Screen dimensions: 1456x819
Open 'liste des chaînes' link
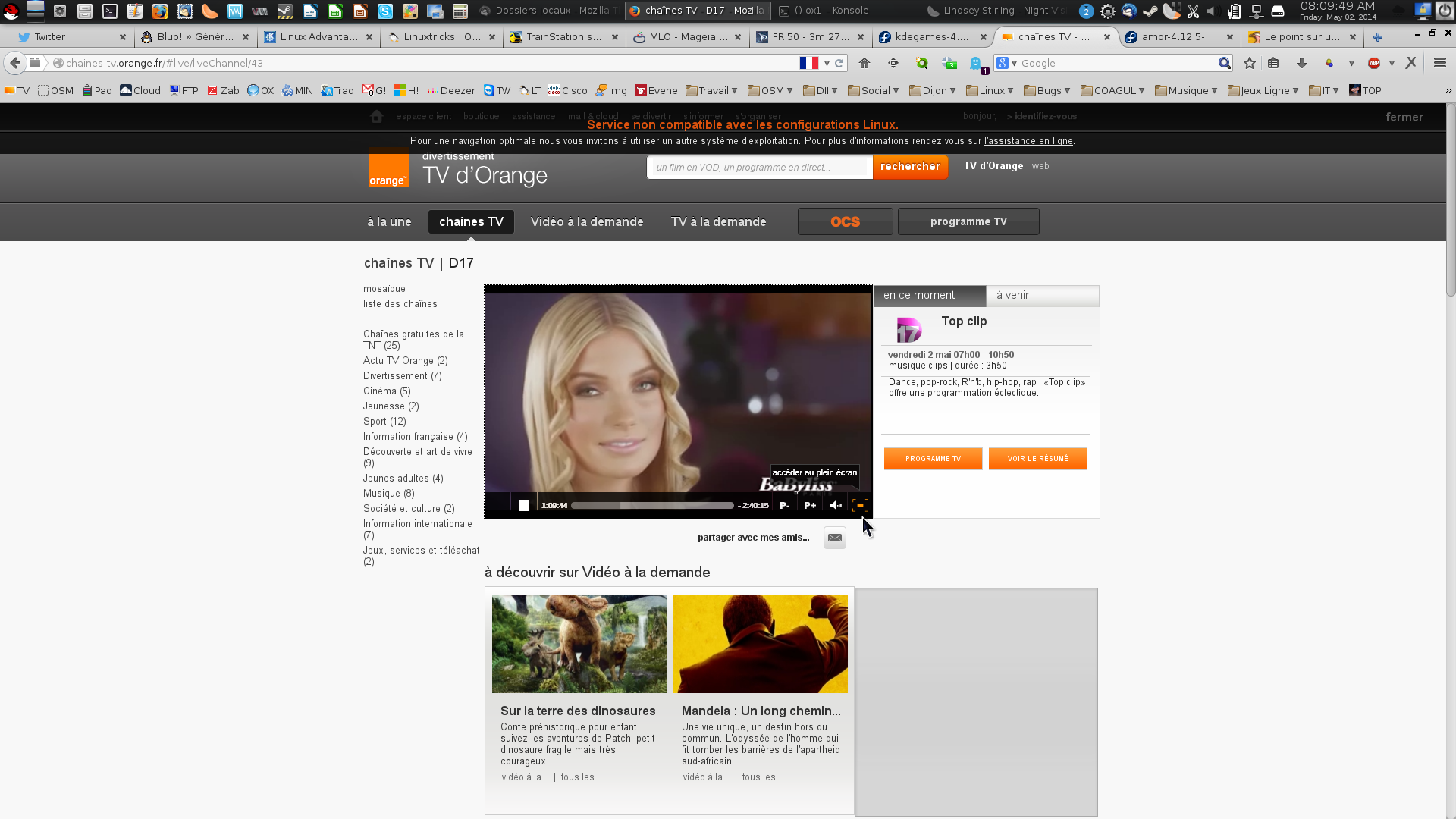(x=400, y=304)
